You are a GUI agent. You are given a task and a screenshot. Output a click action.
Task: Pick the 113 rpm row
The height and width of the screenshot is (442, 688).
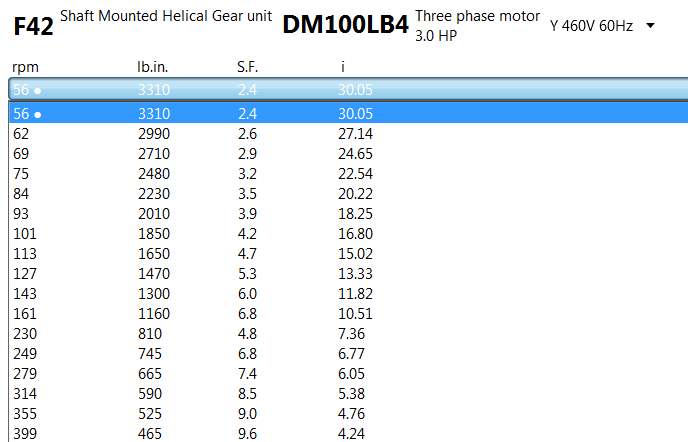point(348,253)
